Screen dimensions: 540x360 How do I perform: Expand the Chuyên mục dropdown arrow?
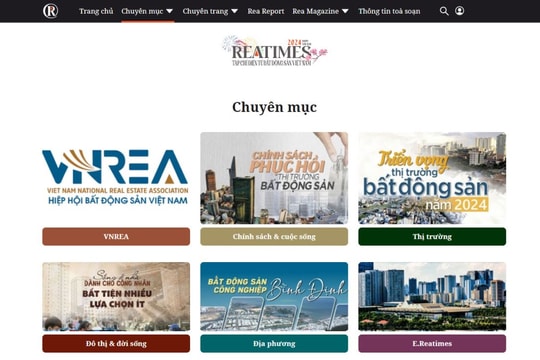(x=169, y=11)
